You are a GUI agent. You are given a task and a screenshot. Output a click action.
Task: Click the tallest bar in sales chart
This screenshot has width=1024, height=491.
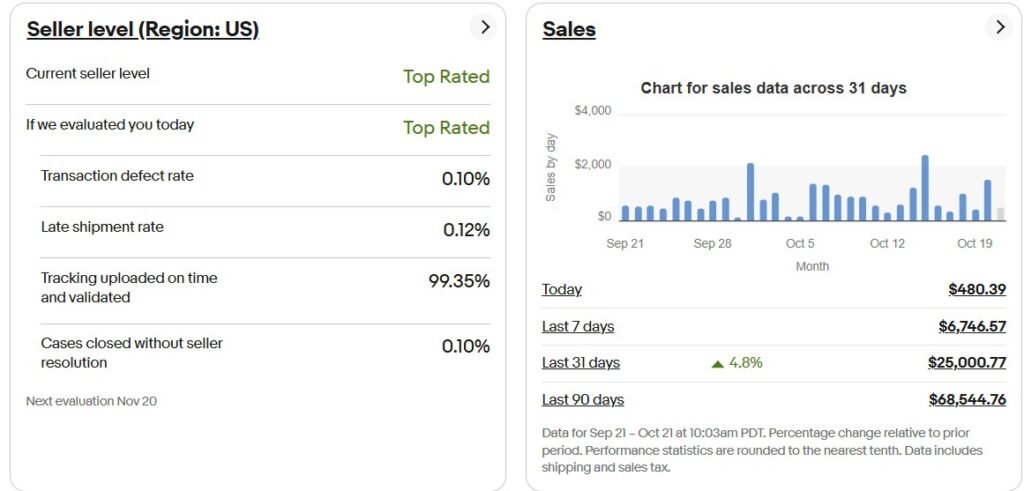coord(925,188)
